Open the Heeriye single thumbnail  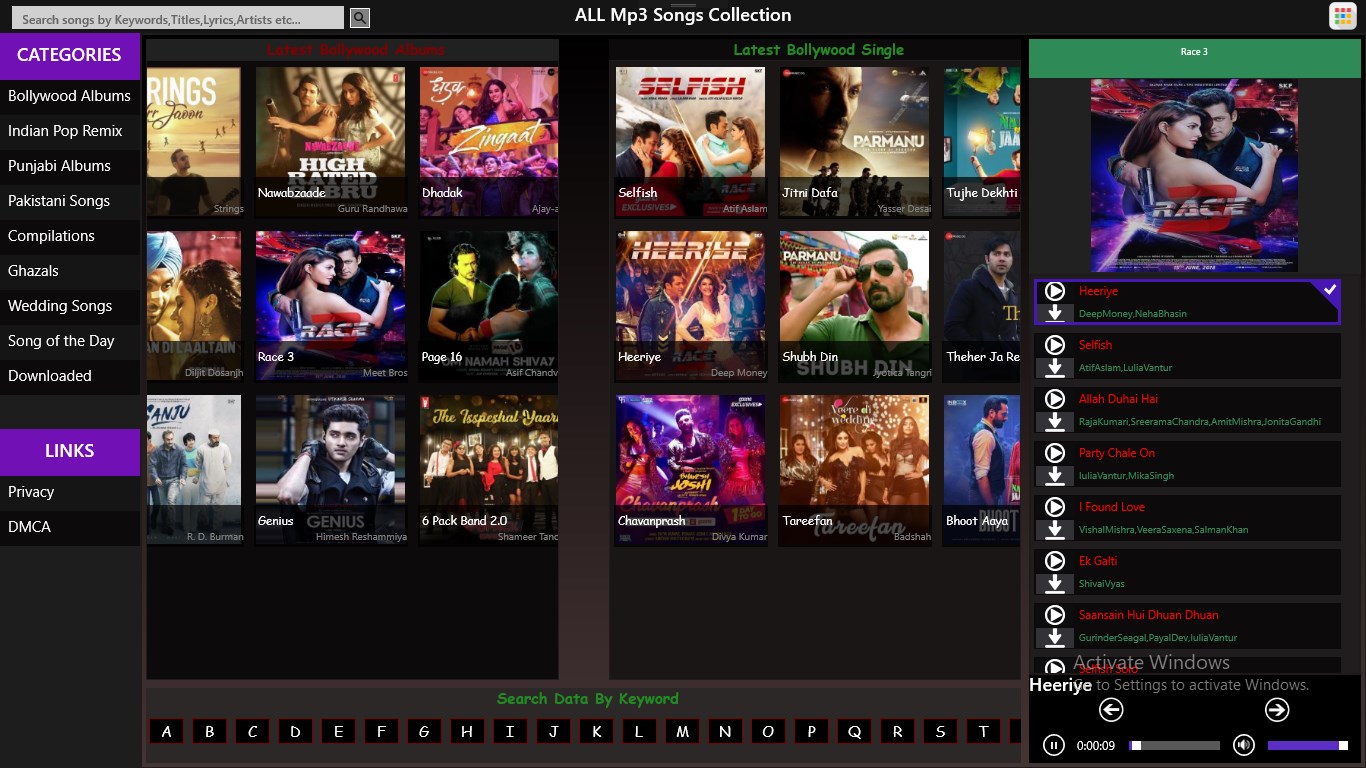pyautogui.click(x=691, y=306)
